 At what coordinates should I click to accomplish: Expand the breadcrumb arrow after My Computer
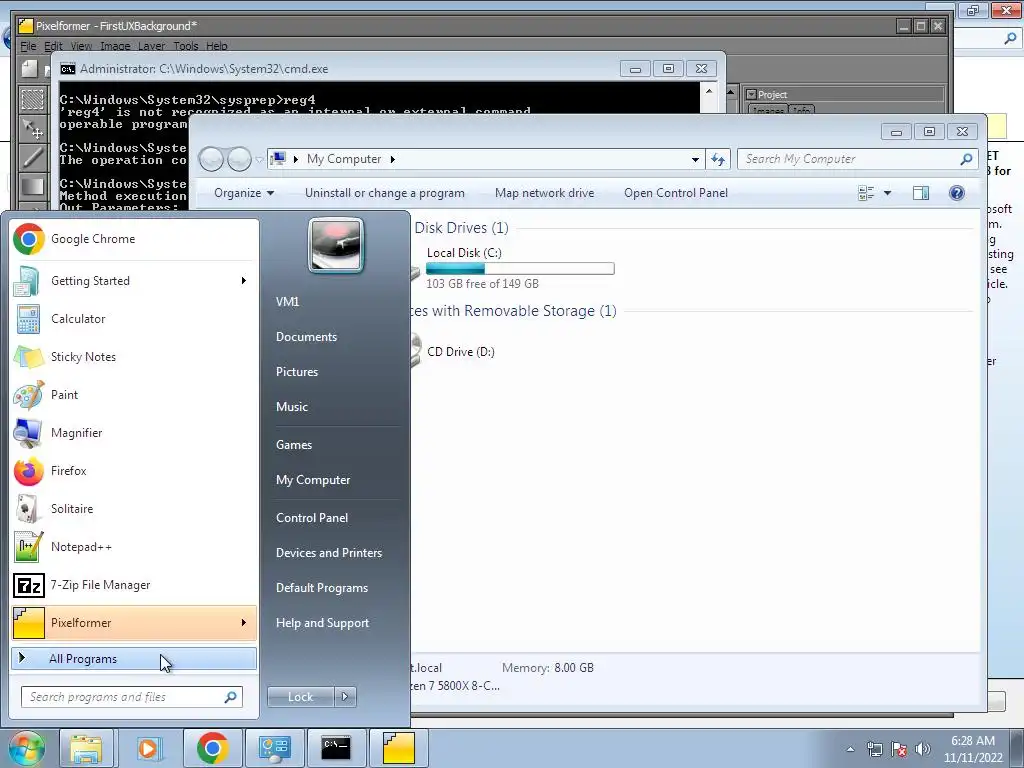pos(392,159)
